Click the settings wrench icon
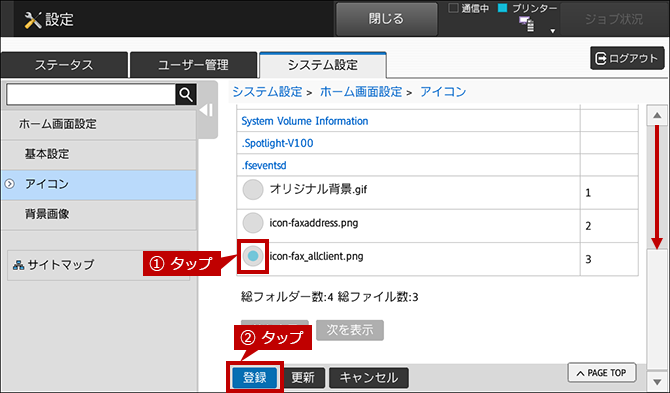 (x=32, y=20)
